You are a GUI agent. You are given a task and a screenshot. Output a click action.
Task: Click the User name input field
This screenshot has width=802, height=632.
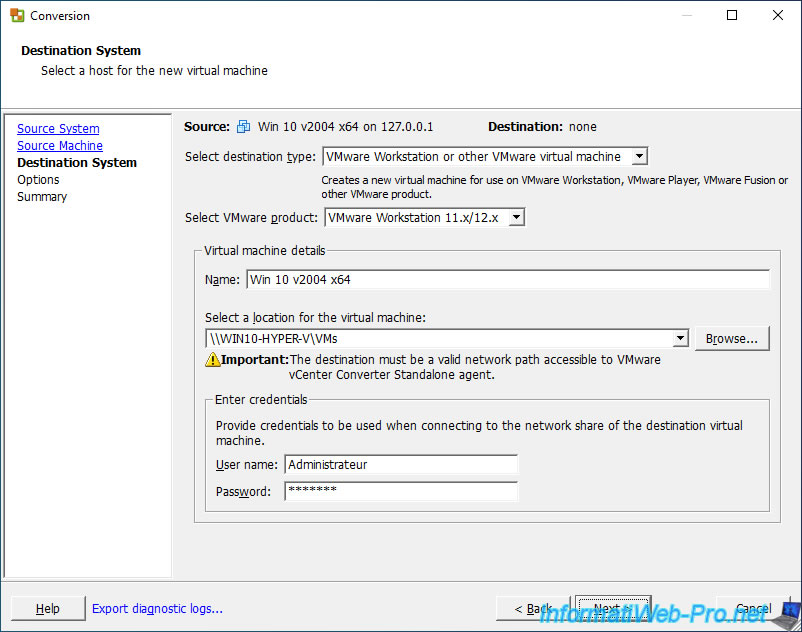pos(401,465)
